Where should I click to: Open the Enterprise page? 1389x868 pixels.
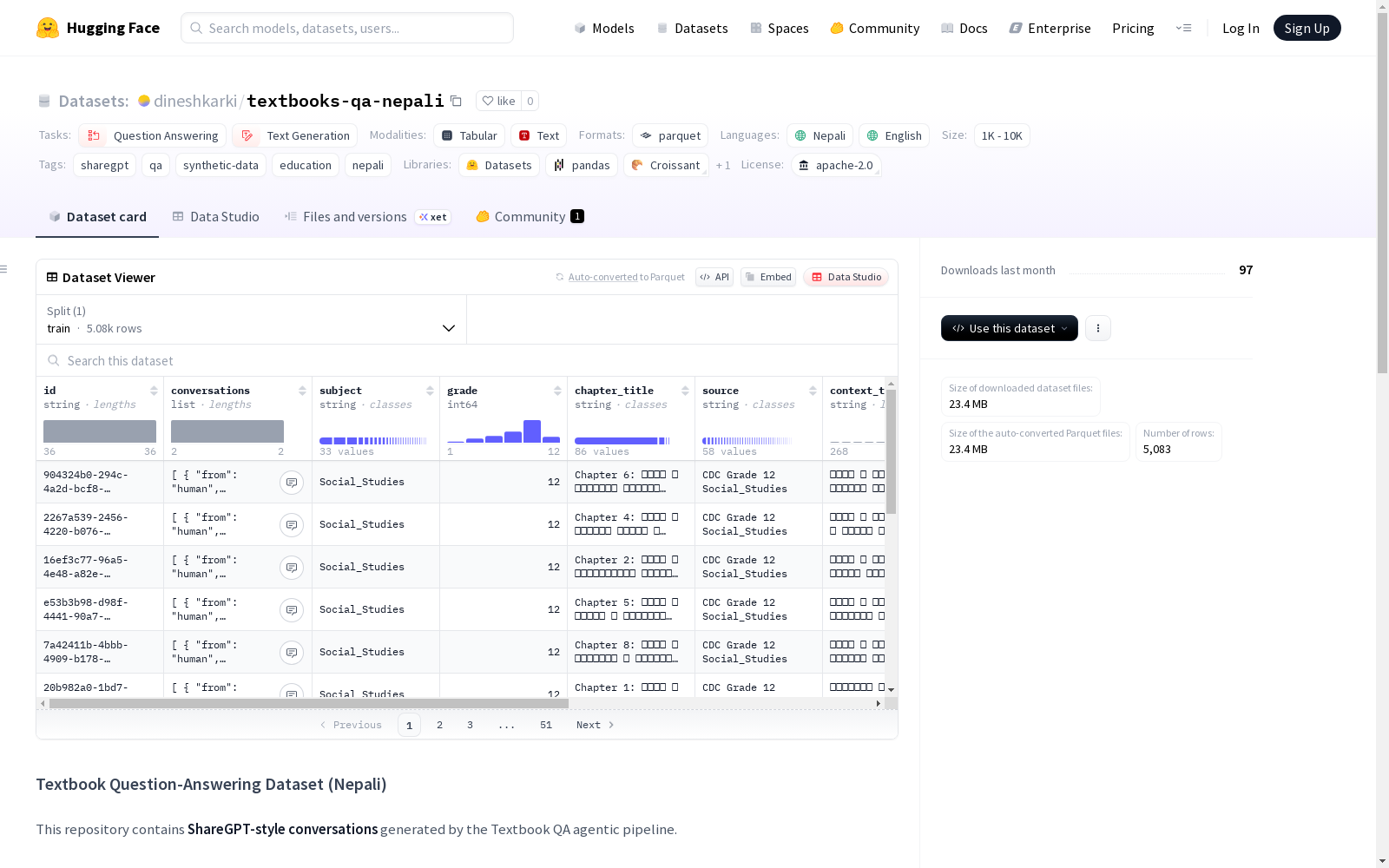pos(1050,28)
